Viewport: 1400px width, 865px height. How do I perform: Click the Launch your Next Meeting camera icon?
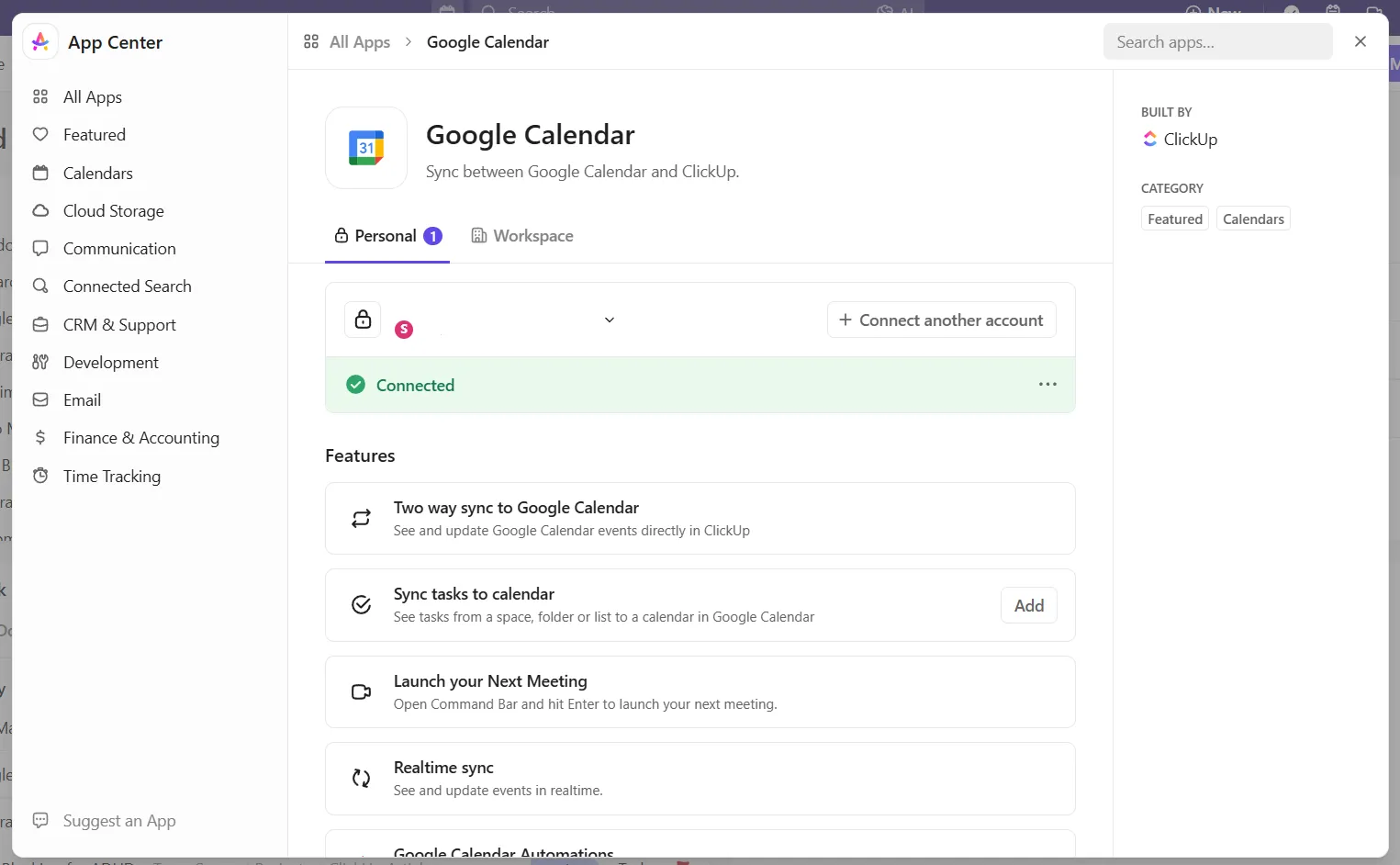click(x=362, y=691)
